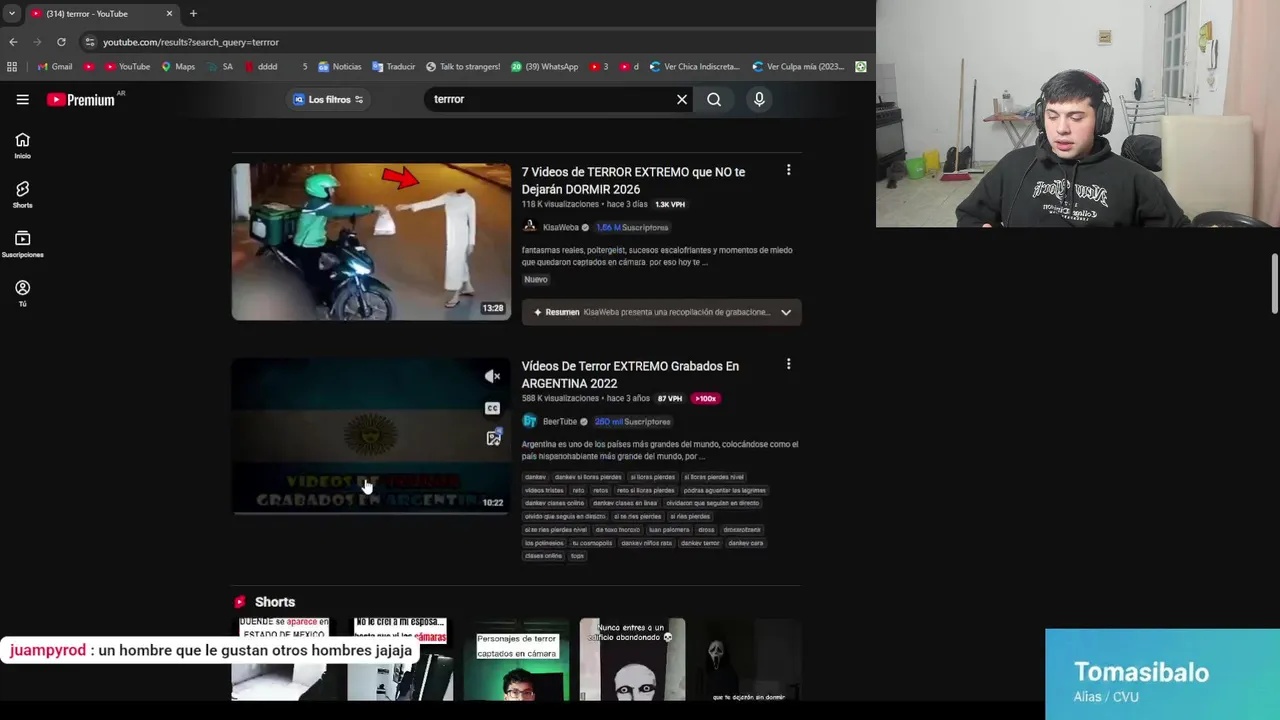
Task: Click the 'videos tristes' tag
Action: pos(544,490)
